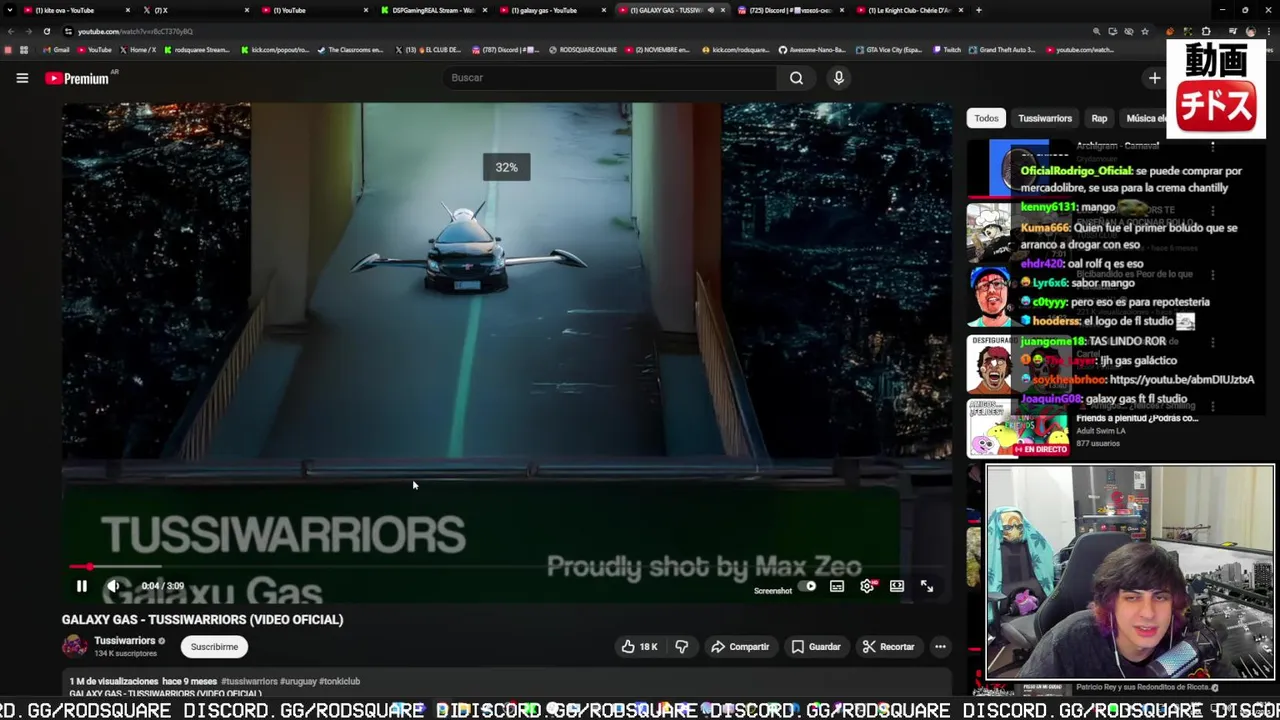Open the player settings gear
The width and height of the screenshot is (1280, 720).
(x=867, y=586)
